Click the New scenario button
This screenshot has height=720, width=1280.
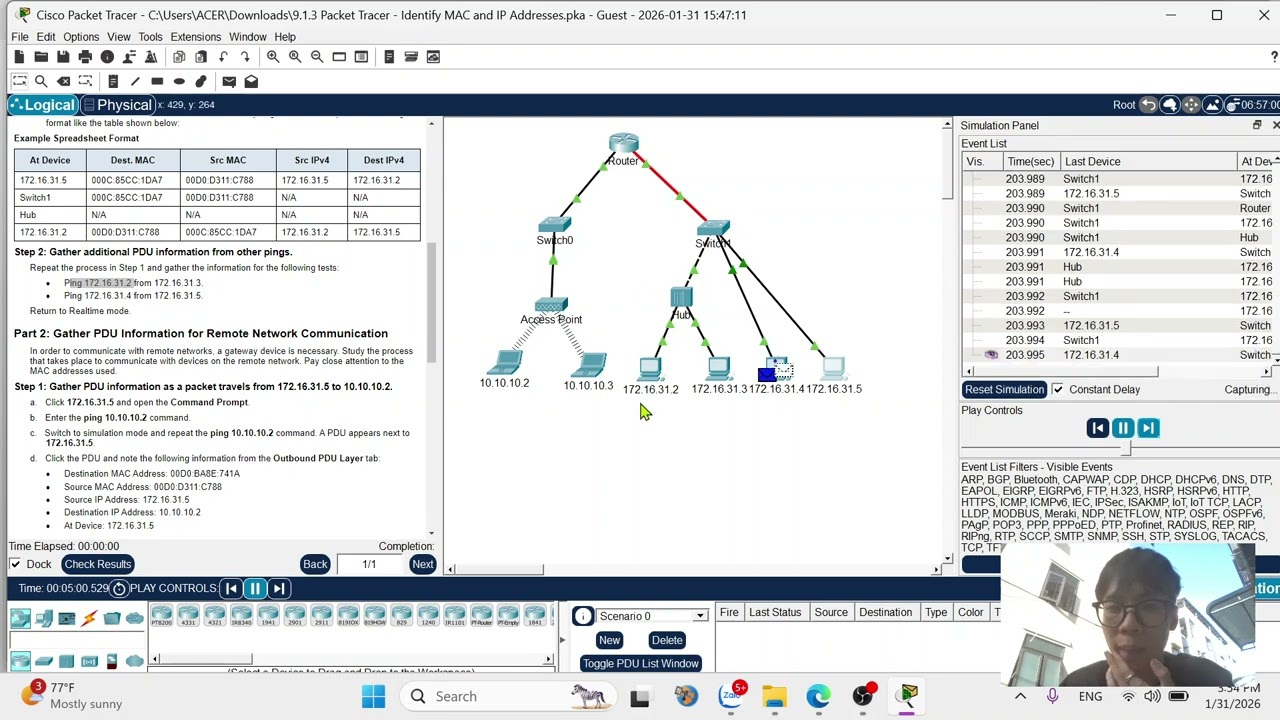[x=609, y=640]
